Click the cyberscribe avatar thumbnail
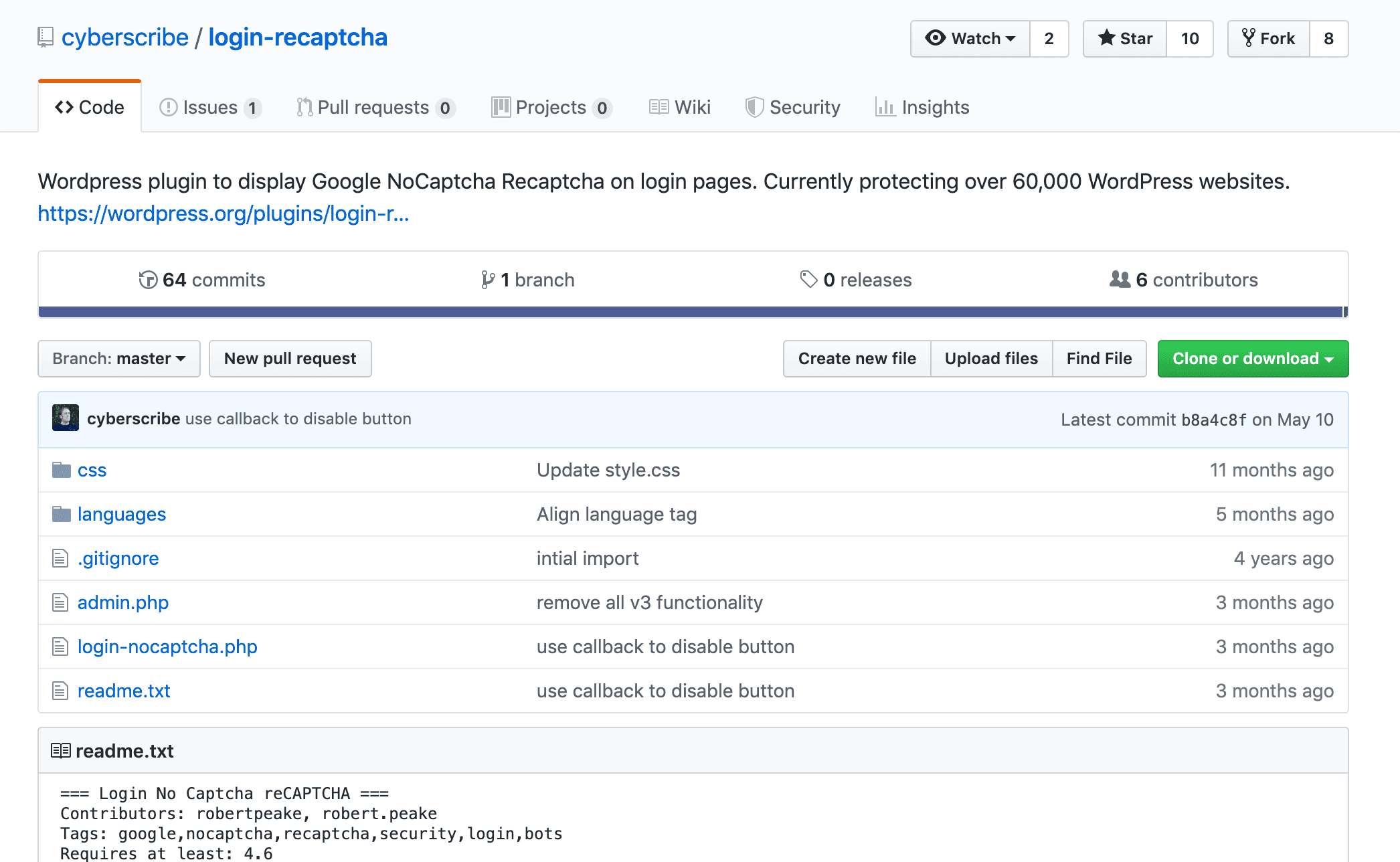1400x862 pixels. point(66,418)
